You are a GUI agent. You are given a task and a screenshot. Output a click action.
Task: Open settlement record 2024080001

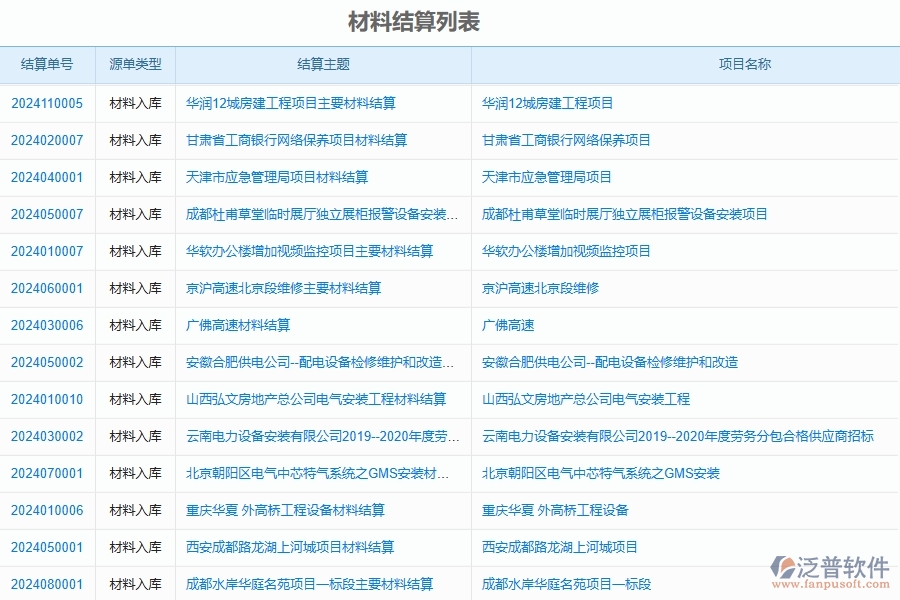point(46,583)
